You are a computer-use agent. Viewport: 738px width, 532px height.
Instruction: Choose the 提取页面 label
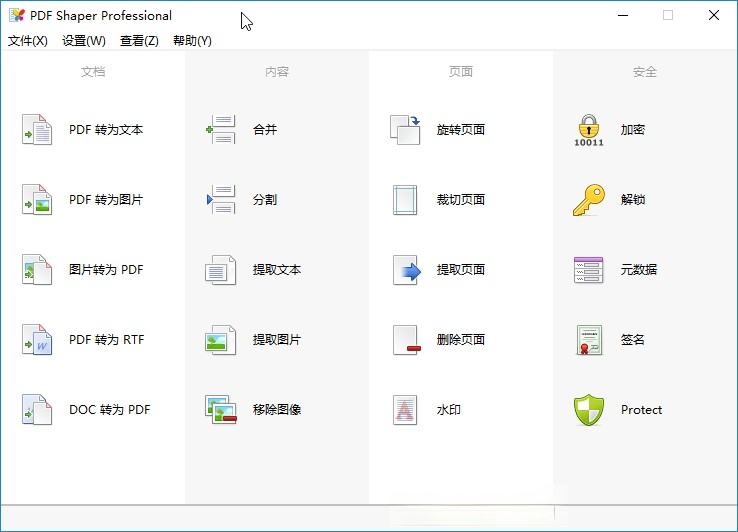click(x=461, y=270)
